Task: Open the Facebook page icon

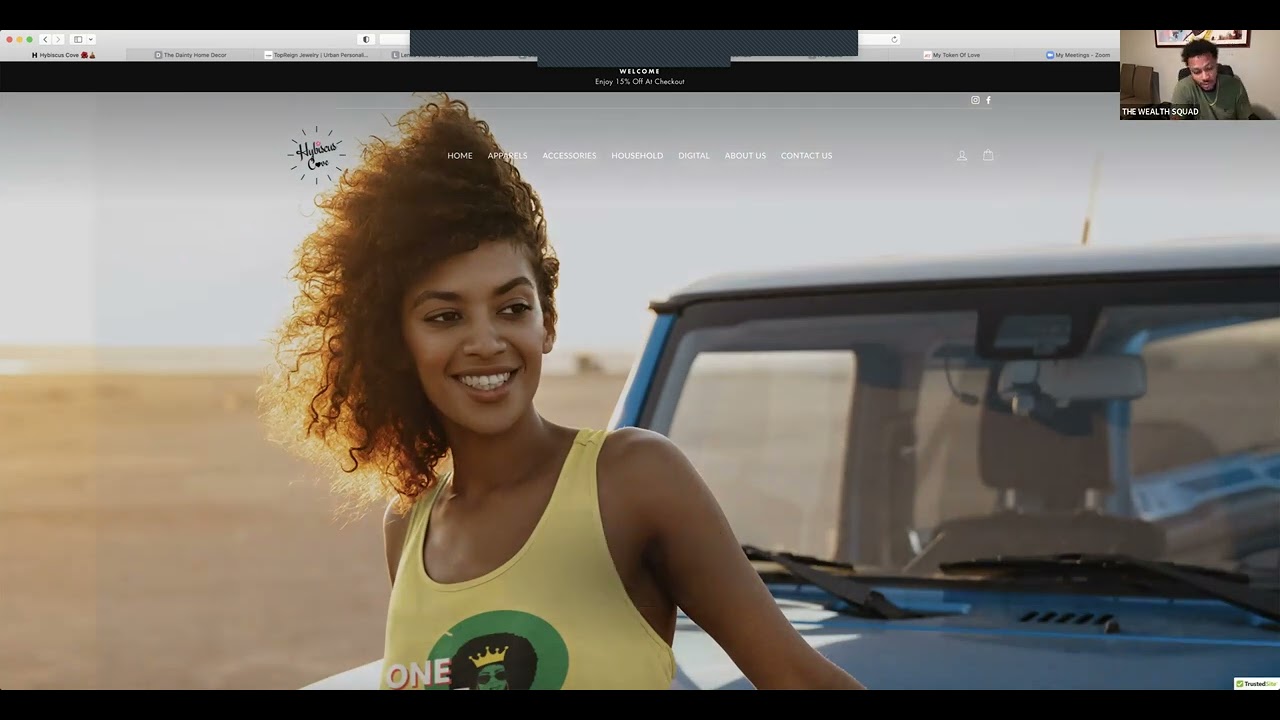Action: point(988,100)
